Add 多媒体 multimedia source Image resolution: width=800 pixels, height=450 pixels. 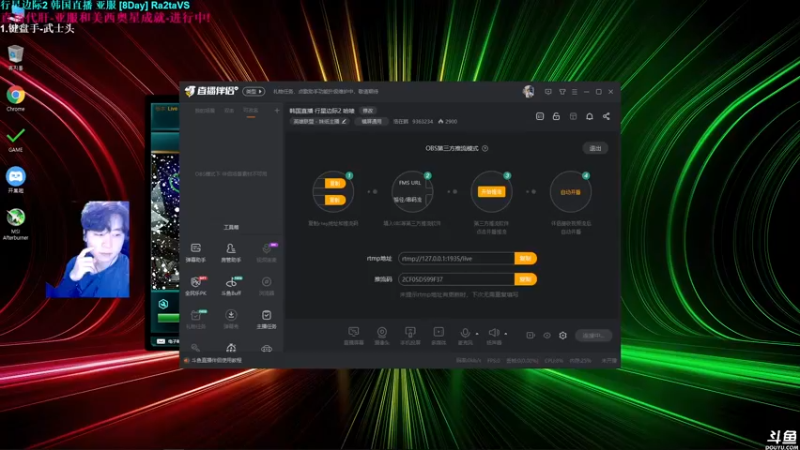pyautogui.click(x=438, y=336)
